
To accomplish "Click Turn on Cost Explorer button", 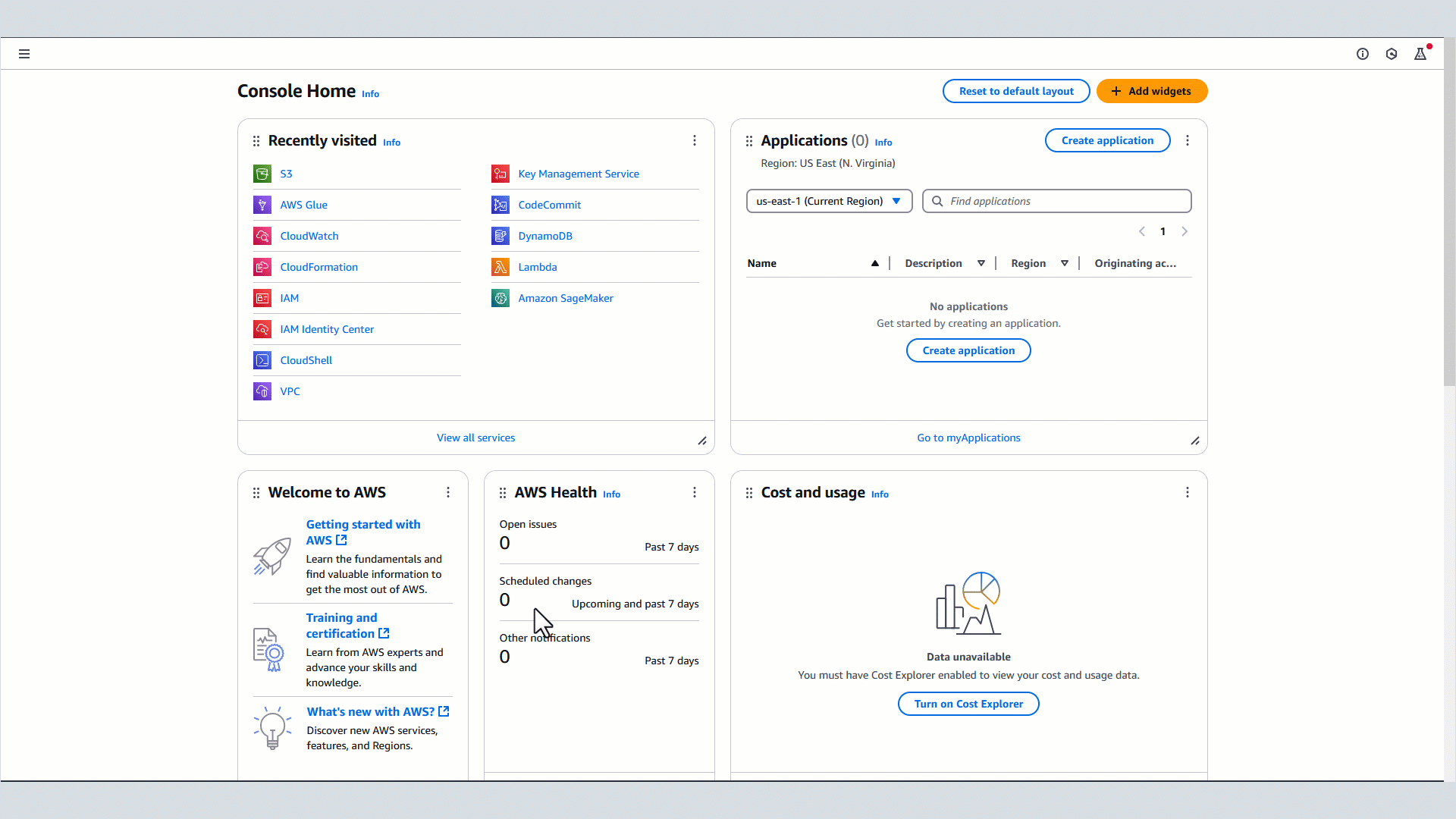I will pyautogui.click(x=968, y=704).
